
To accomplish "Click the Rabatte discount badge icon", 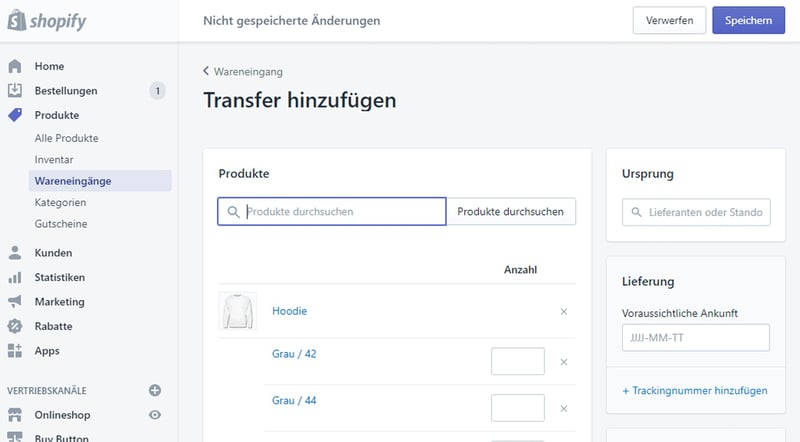I will coord(15,326).
